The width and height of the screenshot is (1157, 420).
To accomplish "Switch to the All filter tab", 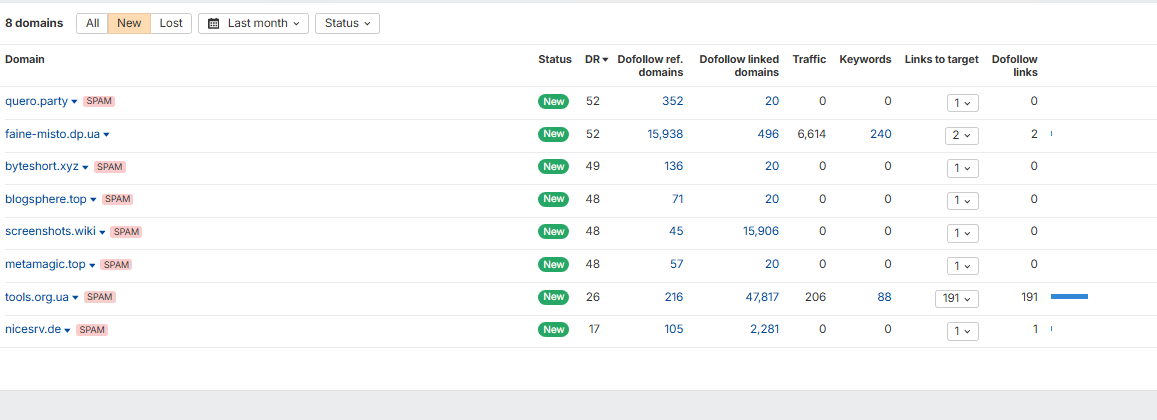I will click(x=92, y=23).
